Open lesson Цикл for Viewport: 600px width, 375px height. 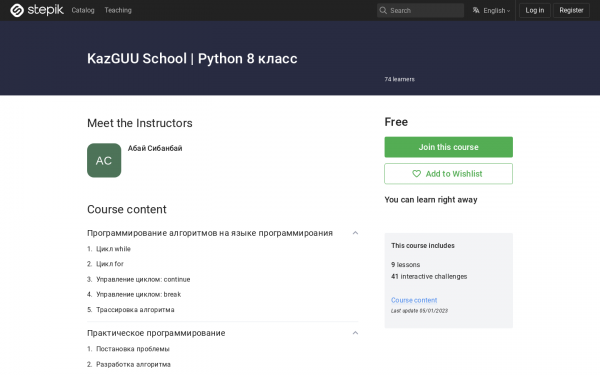[x=110, y=264]
